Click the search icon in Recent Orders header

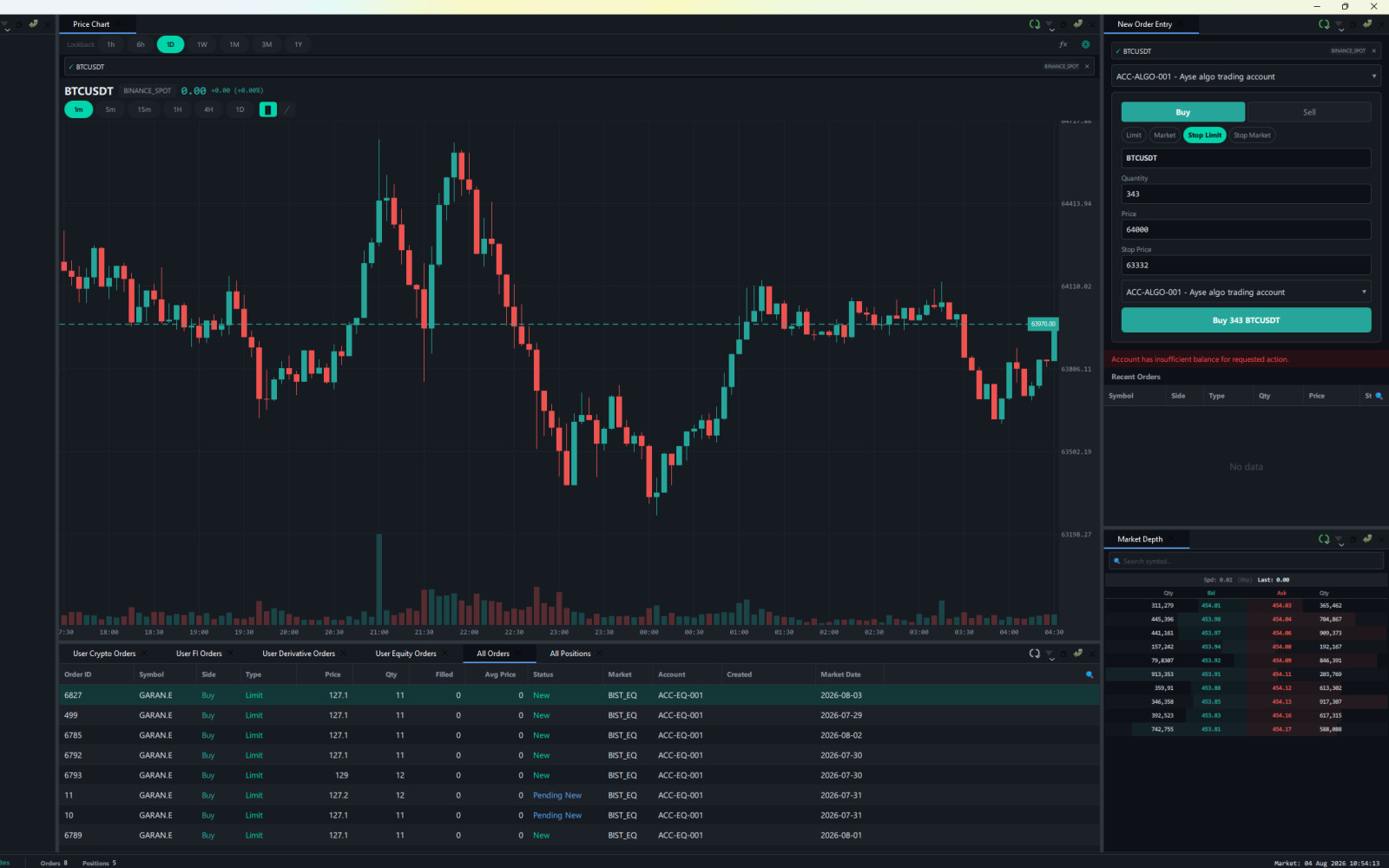pyautogui.click(x=1379, y=396)
